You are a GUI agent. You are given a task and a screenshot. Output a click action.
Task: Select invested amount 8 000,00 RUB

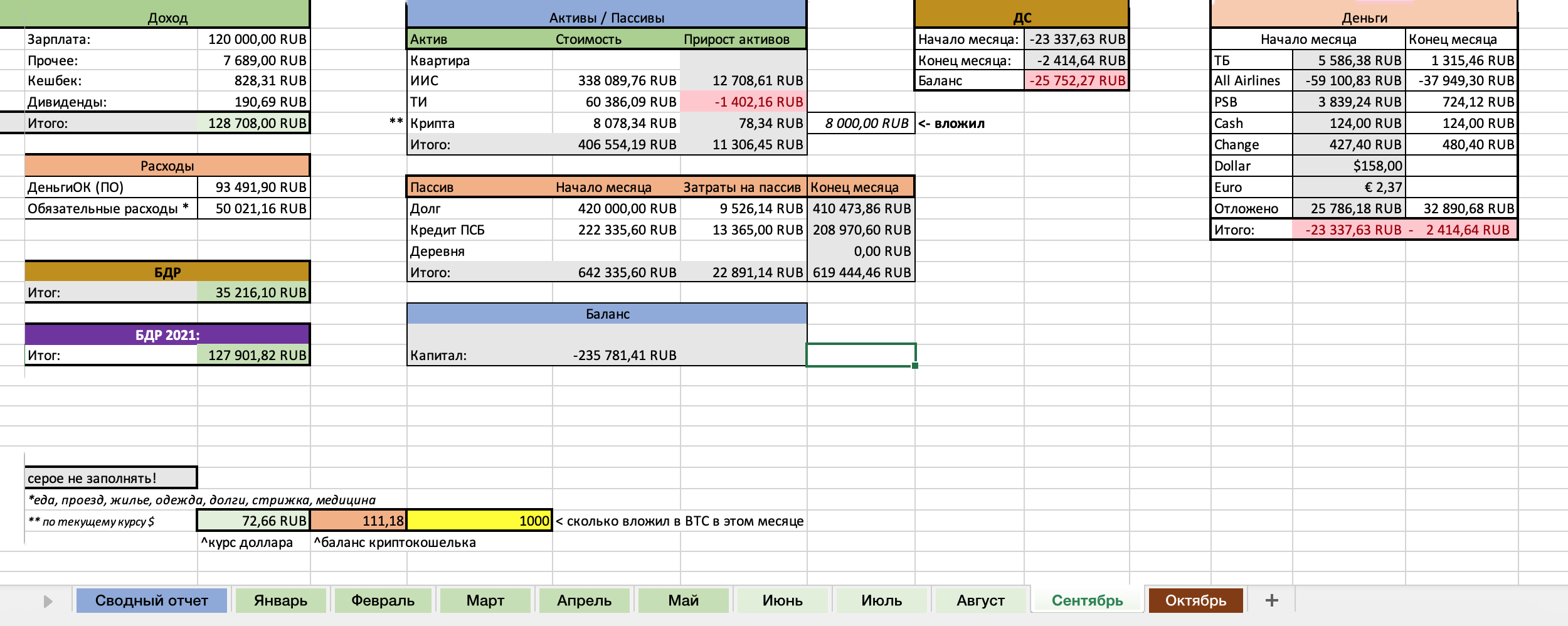point(861,123)
